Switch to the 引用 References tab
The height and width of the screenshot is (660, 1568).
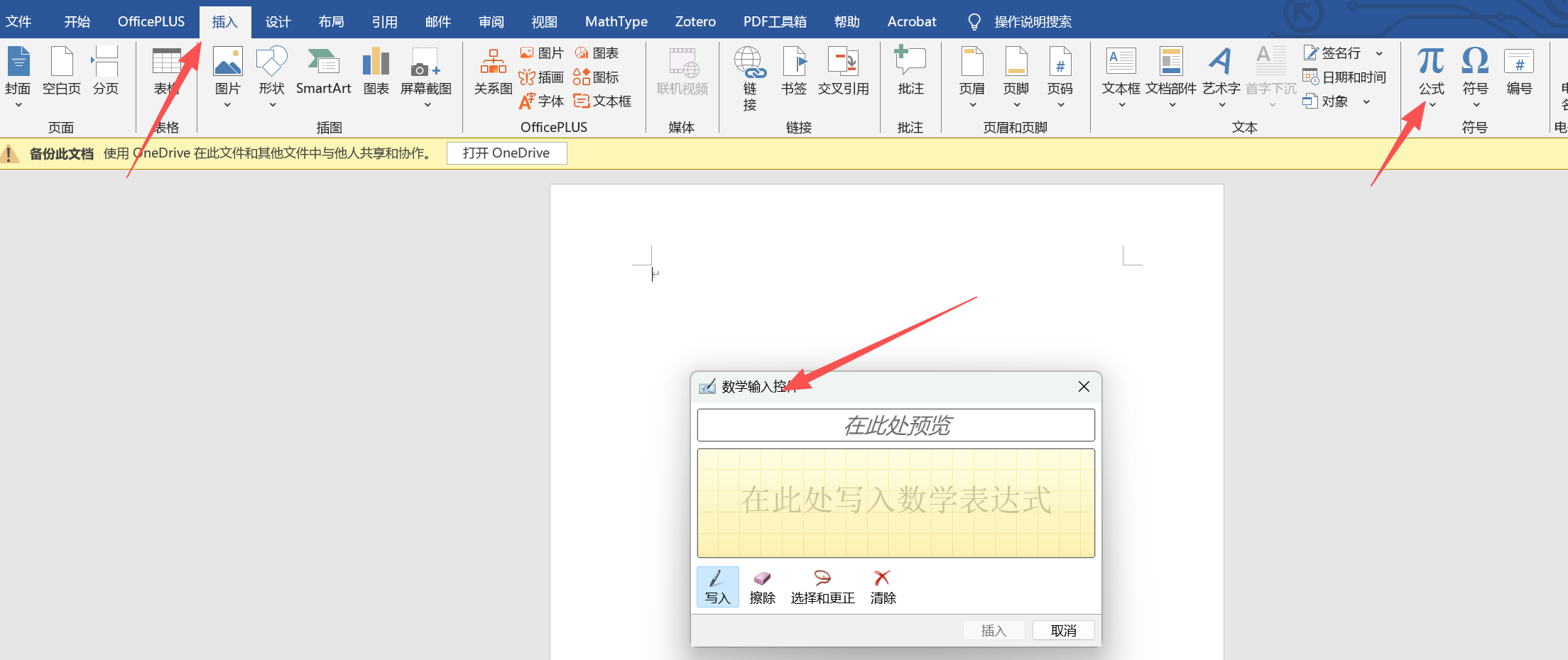(385, 21)
